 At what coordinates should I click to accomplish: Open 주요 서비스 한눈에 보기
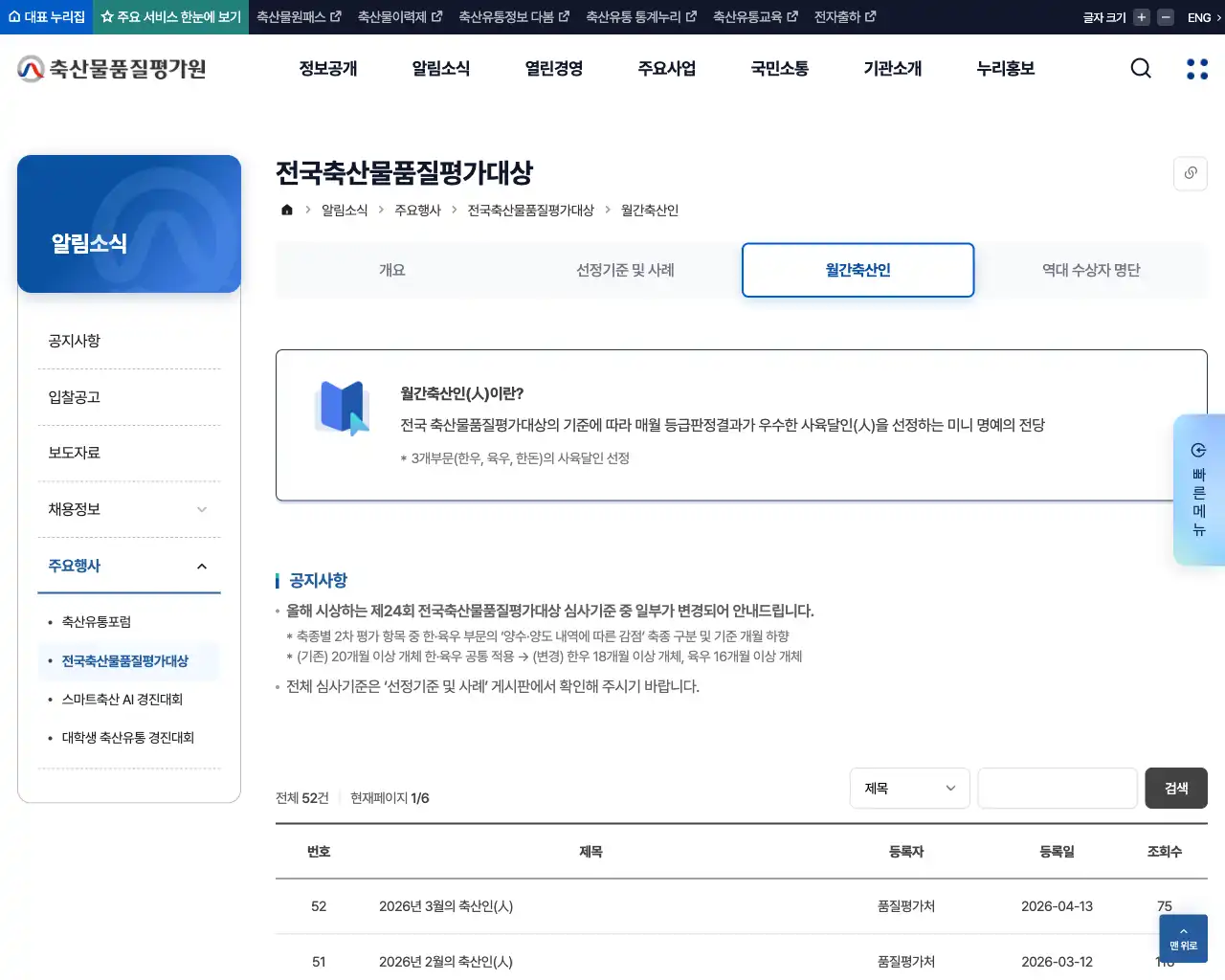click(169, 16)
